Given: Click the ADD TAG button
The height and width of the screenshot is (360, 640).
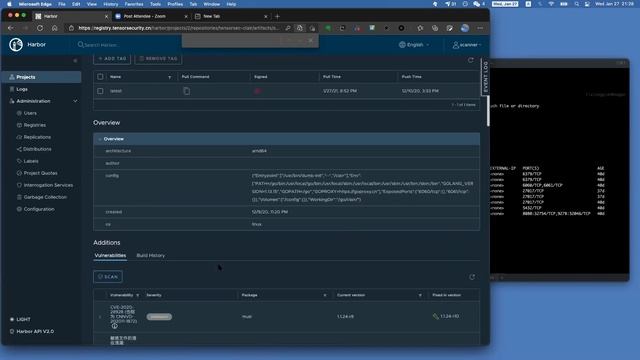Looking at the screenshot, I should [x=112, y=58].
